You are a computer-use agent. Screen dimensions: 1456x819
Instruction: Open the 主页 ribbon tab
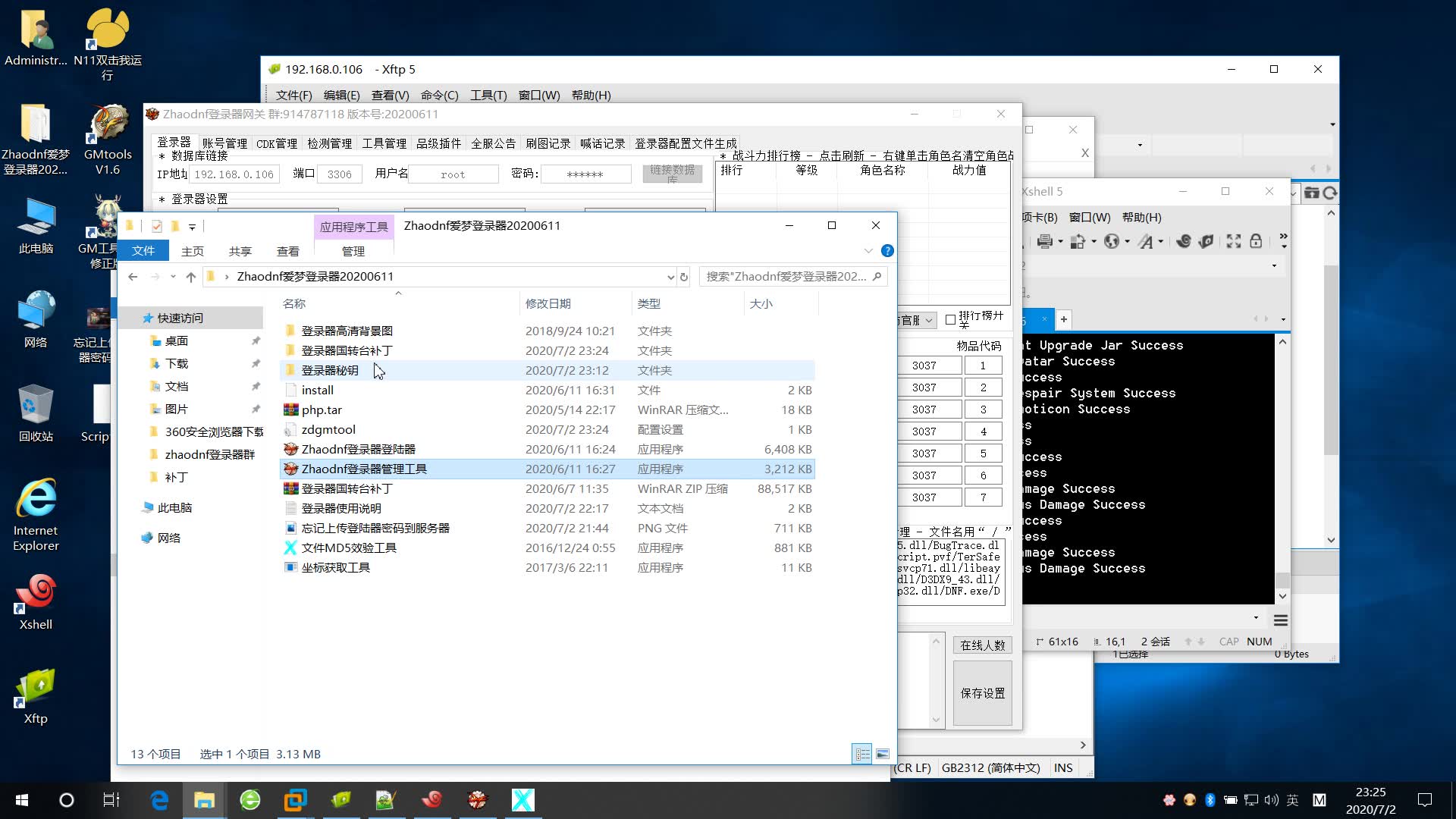(x=193, y=251)
